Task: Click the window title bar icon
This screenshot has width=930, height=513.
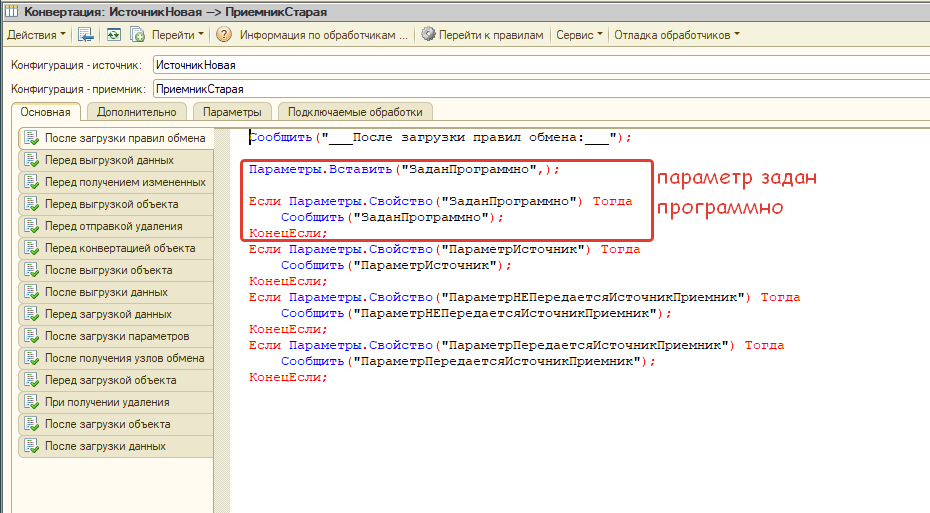Action: click(x=11, y=12)
